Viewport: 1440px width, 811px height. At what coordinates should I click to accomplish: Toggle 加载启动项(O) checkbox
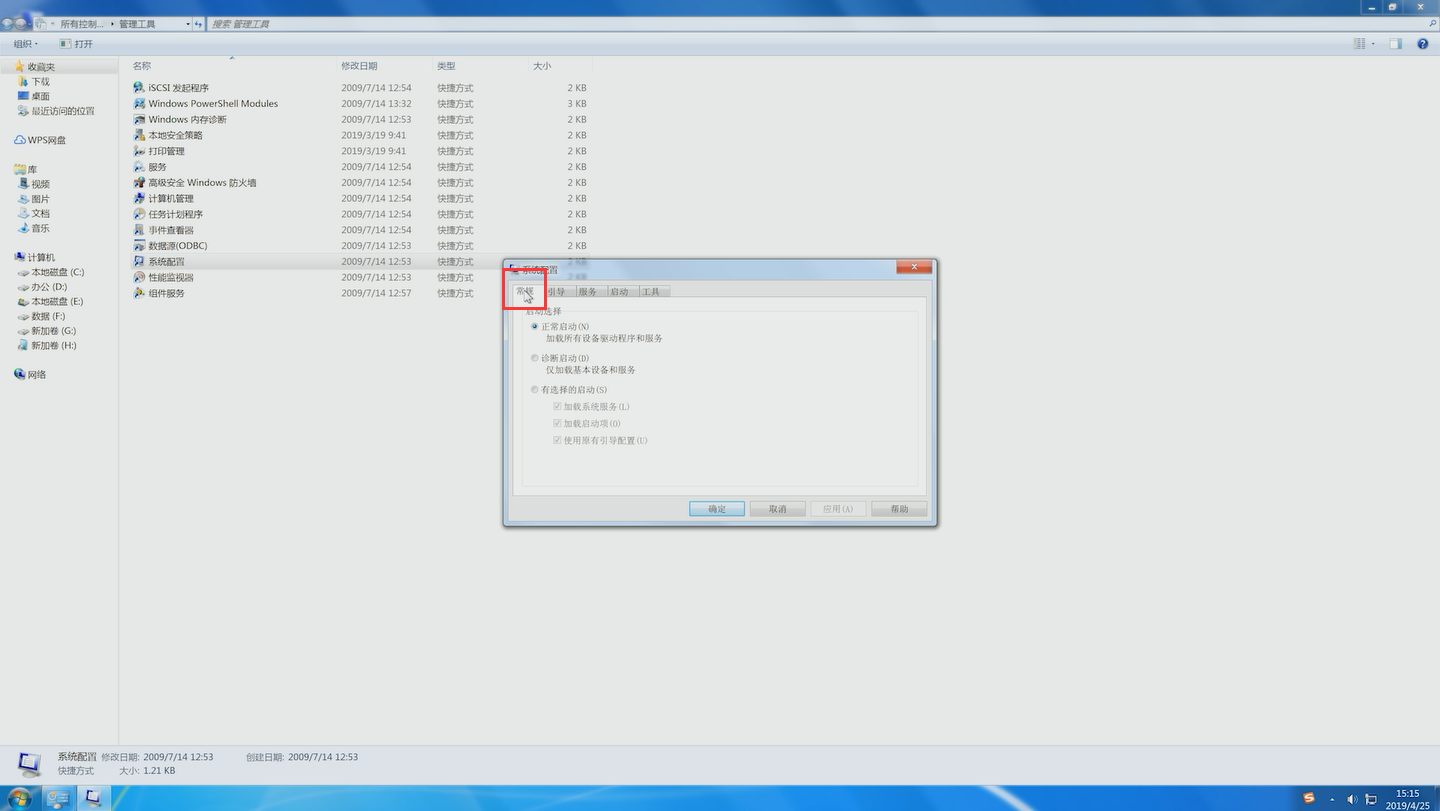(x=557, y=424)
